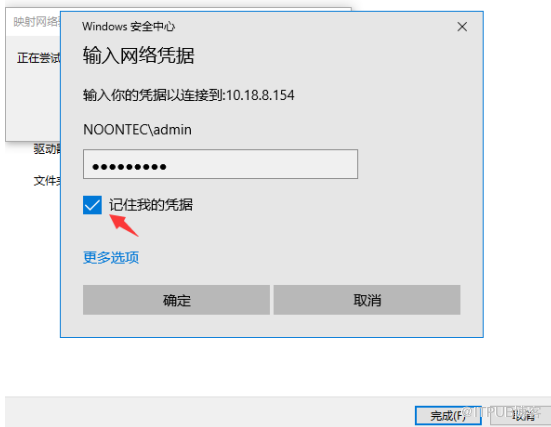Viewport: 551px width, 427px height.
Task: Focus the password input field
Action: pyautogui.click(x=220, y=164)
